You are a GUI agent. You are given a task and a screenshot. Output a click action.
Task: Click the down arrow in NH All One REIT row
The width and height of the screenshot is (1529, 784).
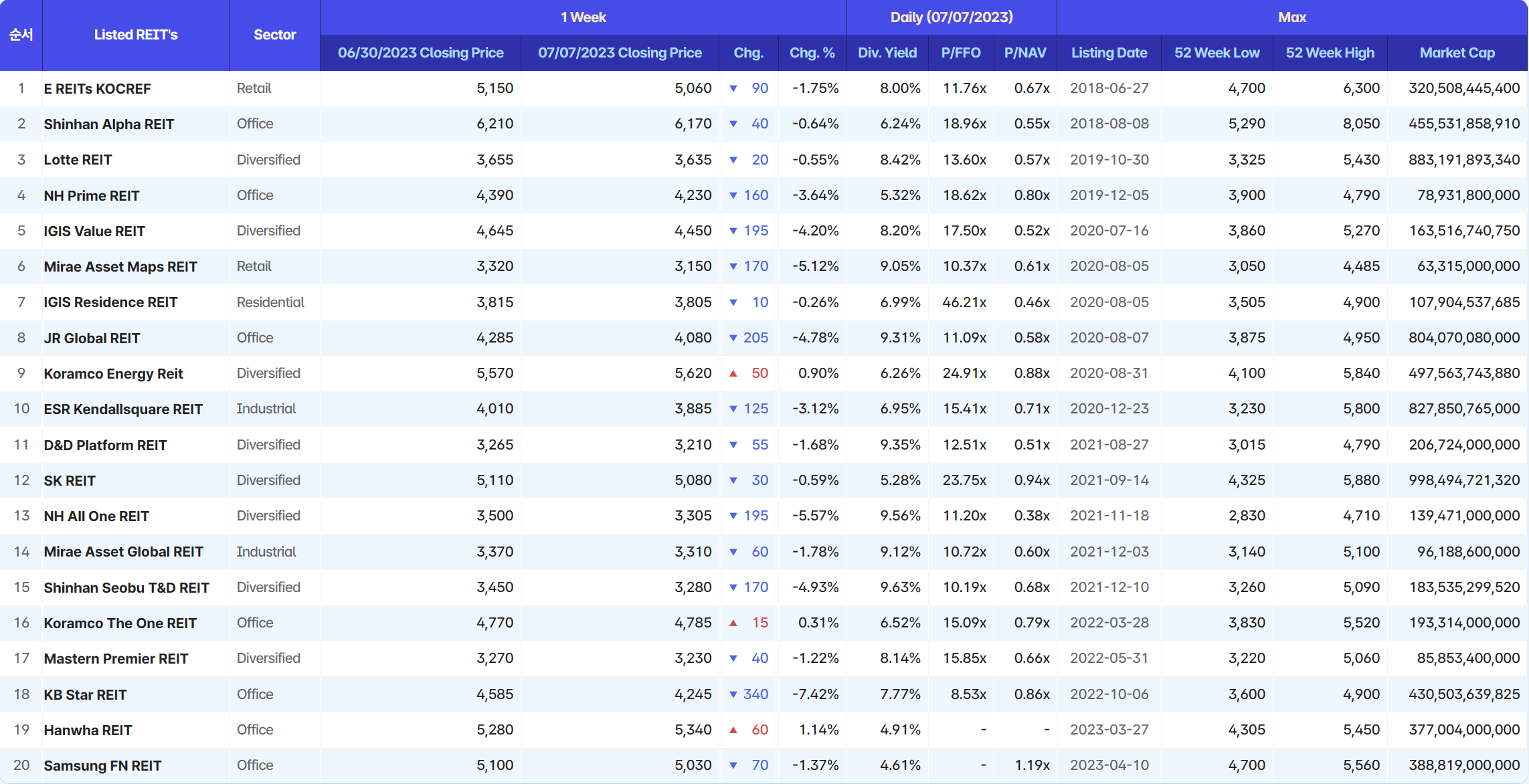[x=733, y=516]
